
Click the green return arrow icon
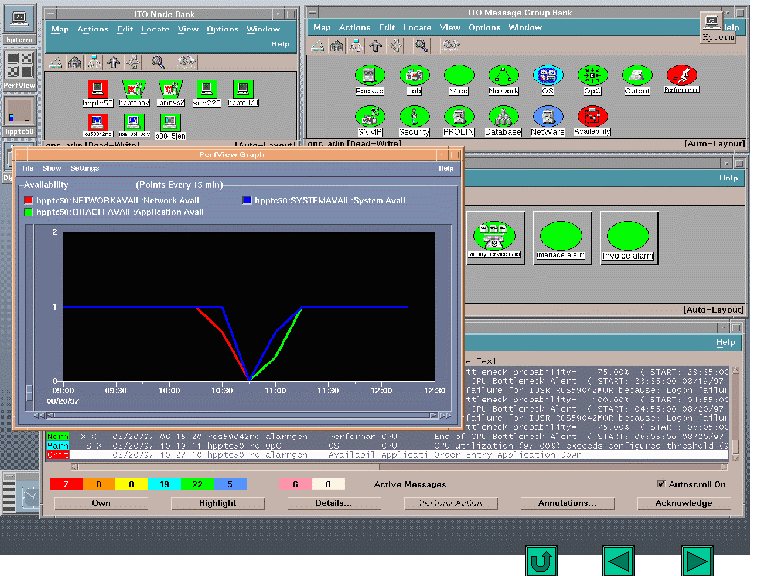pyautogui.click(x=541, y=561)
